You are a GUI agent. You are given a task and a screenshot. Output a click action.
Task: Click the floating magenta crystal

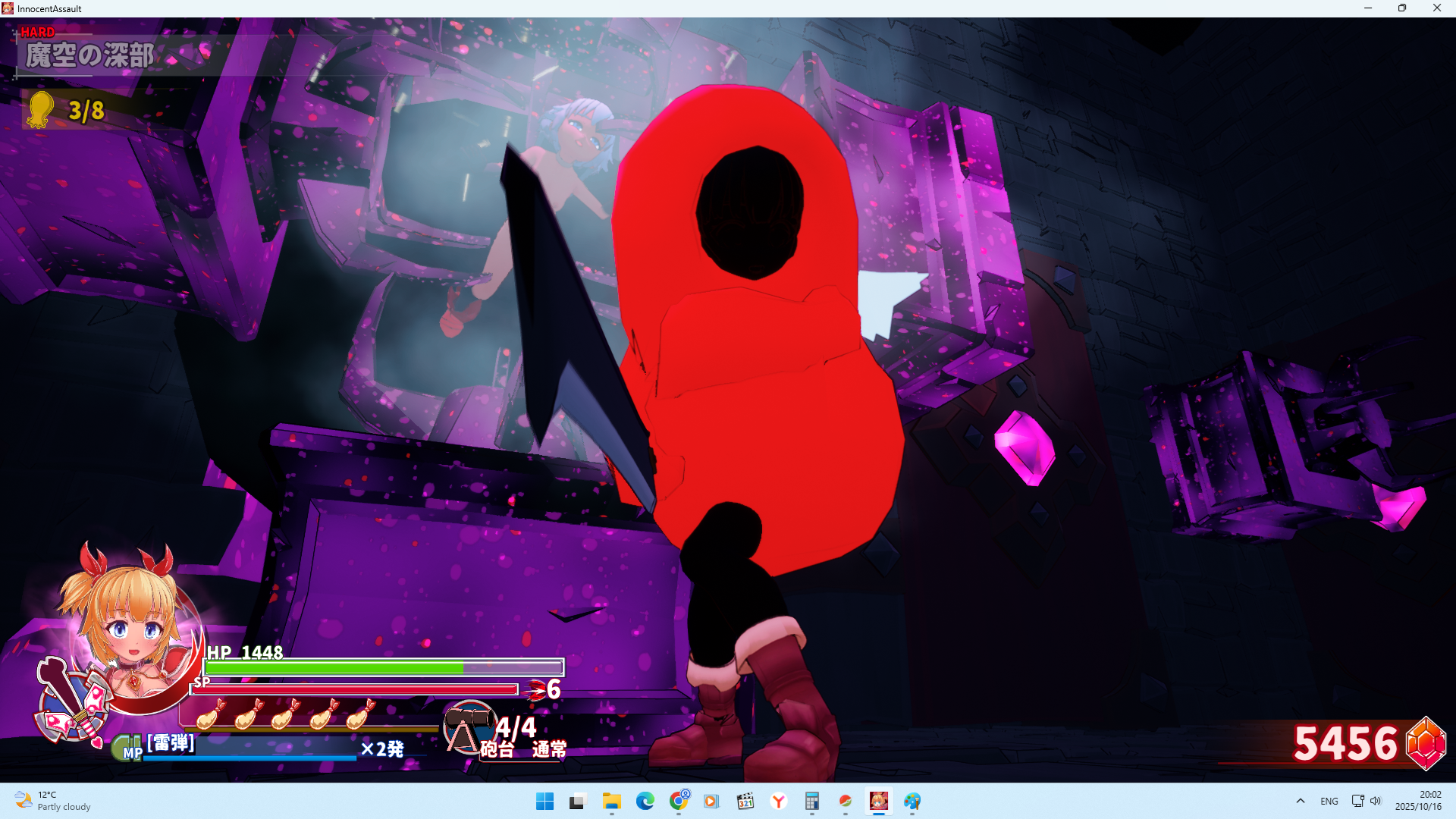(x=1025, y=447)
